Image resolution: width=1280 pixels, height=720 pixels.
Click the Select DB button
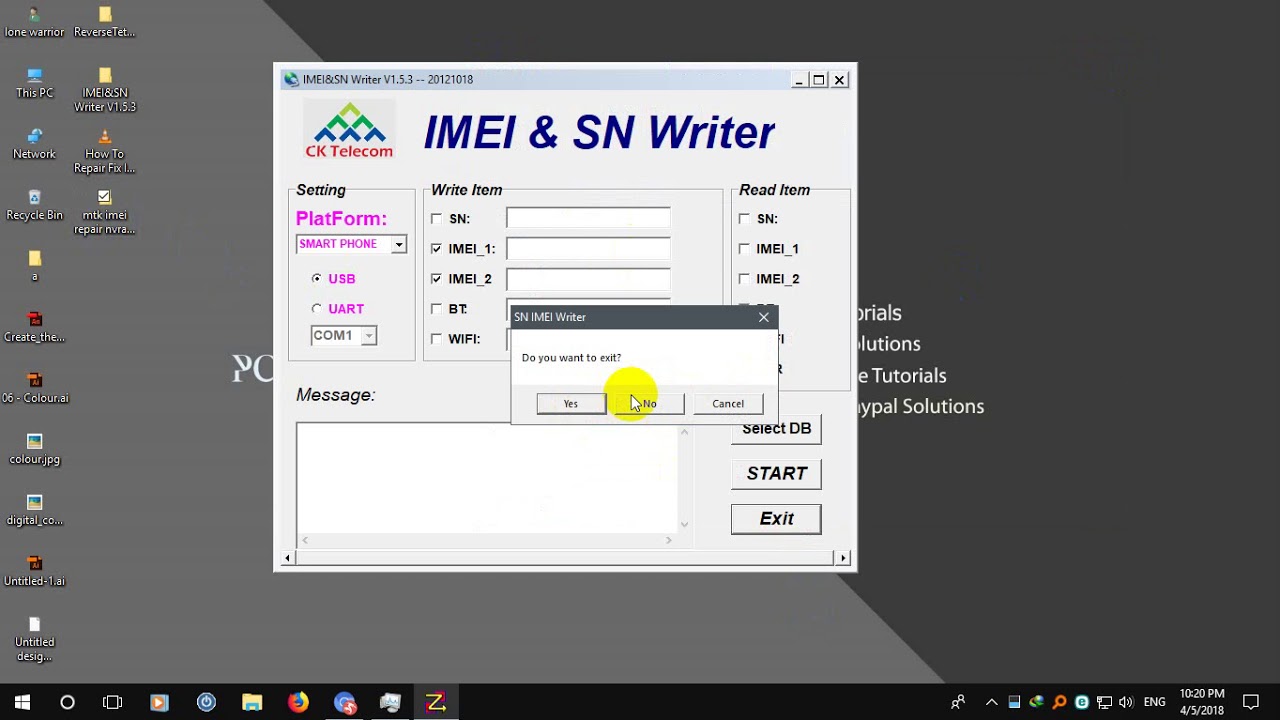(776, 429)
